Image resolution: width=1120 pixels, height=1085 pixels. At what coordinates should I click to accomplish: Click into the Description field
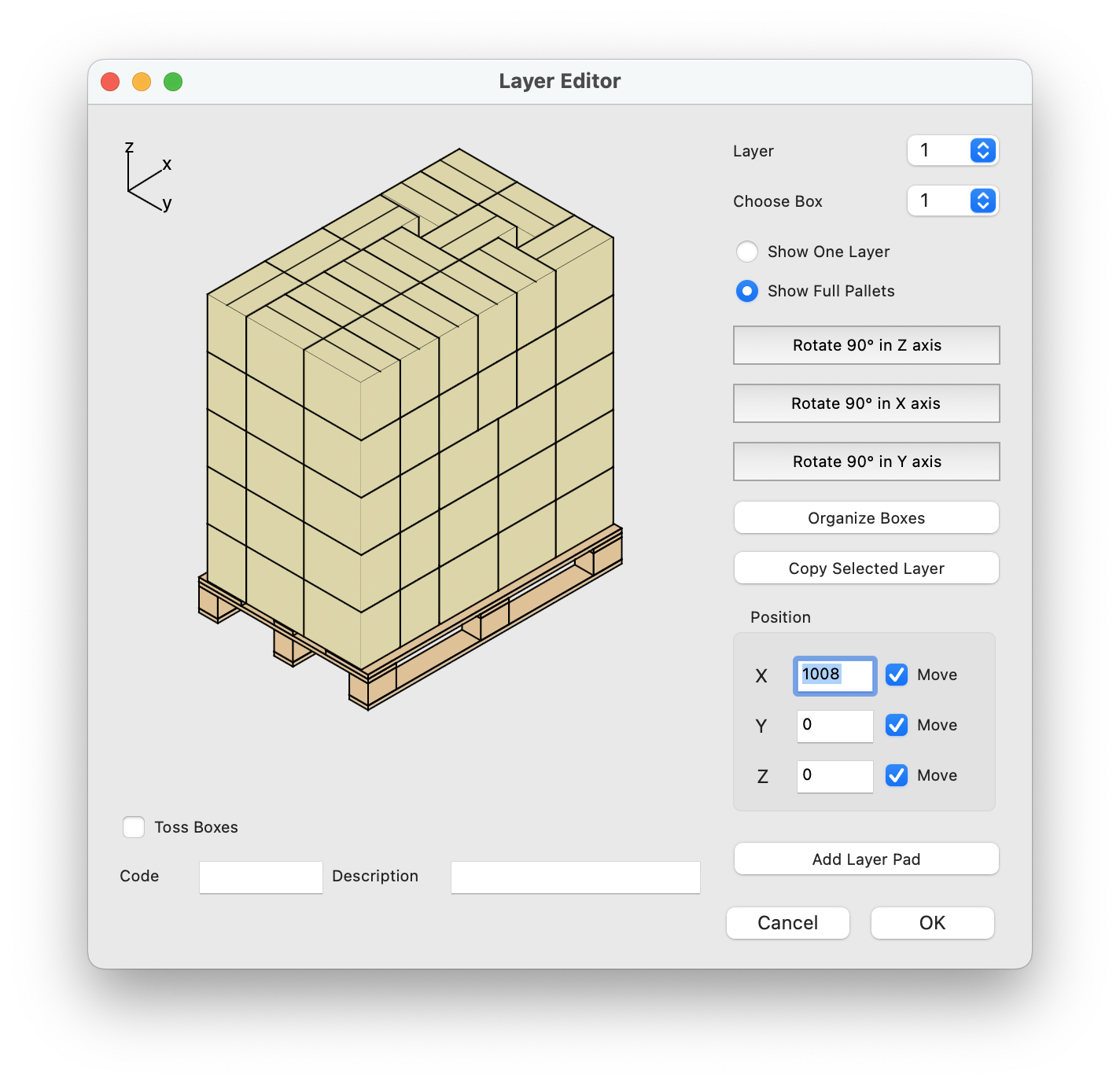(x=576, y=877)
